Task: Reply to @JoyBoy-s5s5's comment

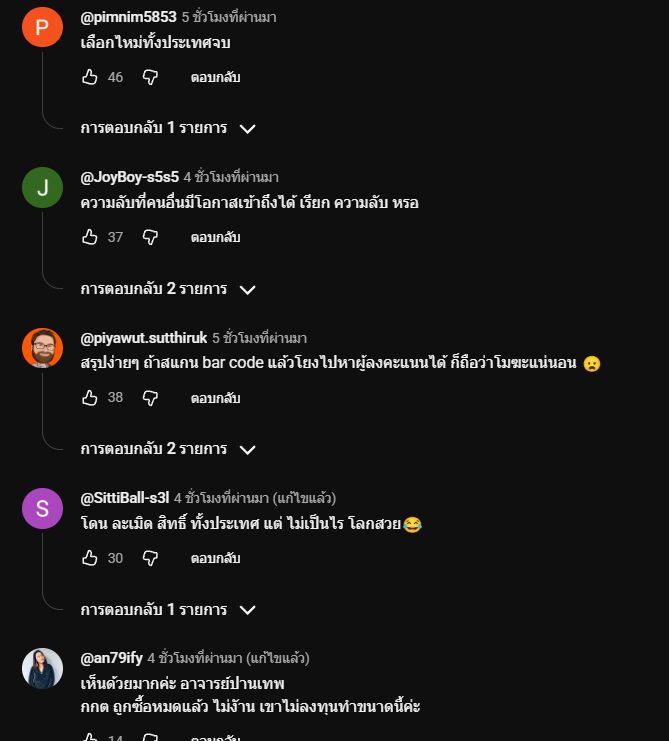Action: (215, 237)
